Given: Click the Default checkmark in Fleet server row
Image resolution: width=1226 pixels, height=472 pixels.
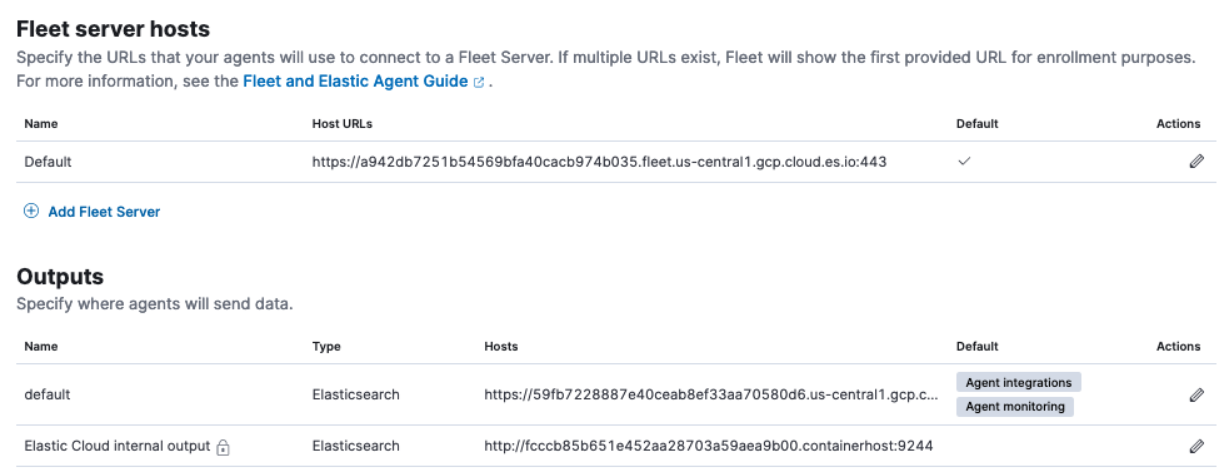Looking at the screenshot, I should pos(963,162).
